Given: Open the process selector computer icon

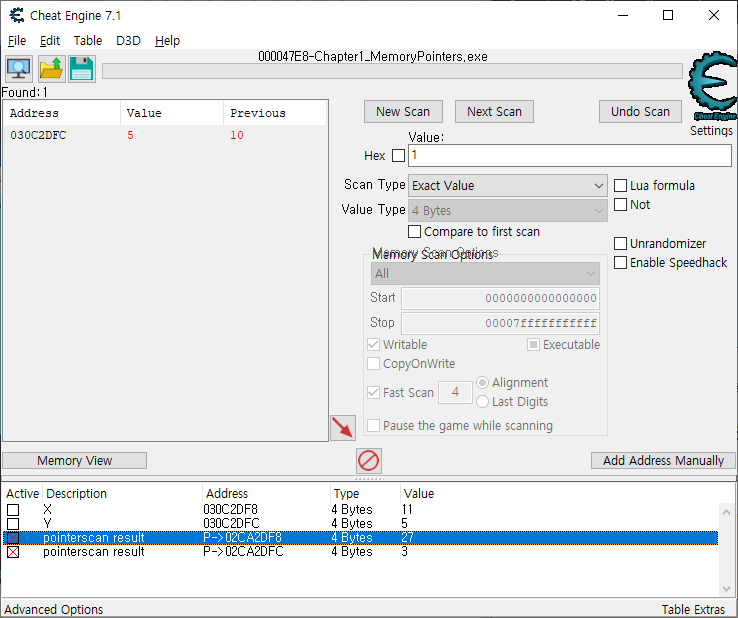Looking at the screenshot, I should [x=19, y=69].
